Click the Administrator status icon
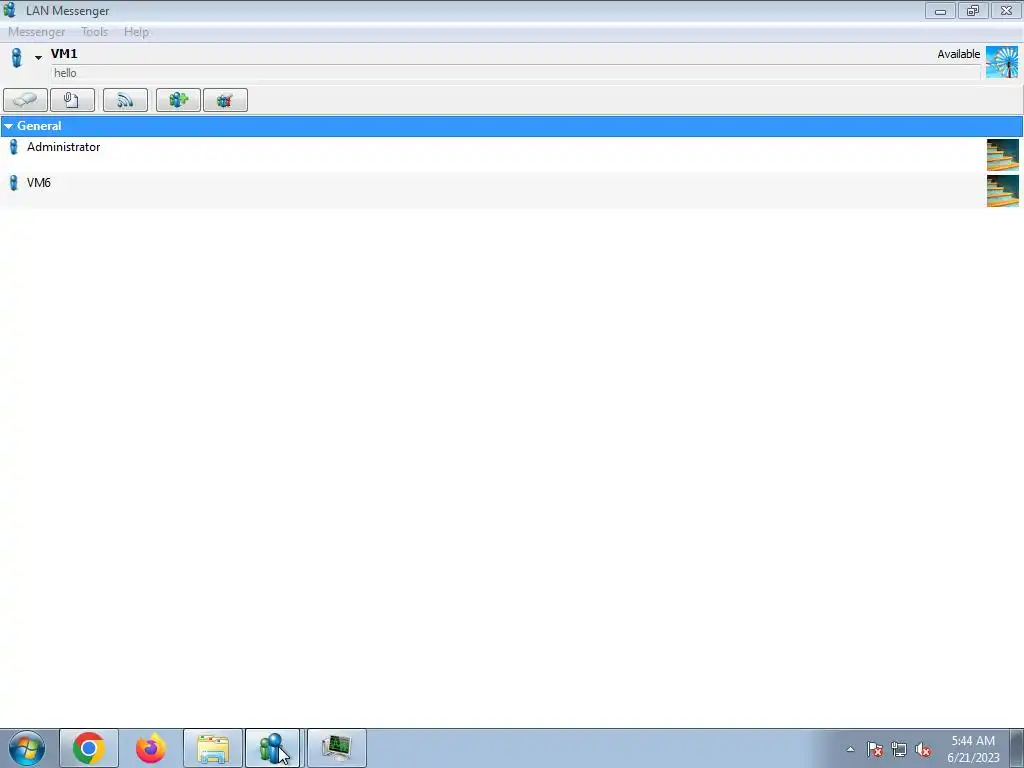The height and width of the screenshot is (768, 1024). [x=14, y=147]
